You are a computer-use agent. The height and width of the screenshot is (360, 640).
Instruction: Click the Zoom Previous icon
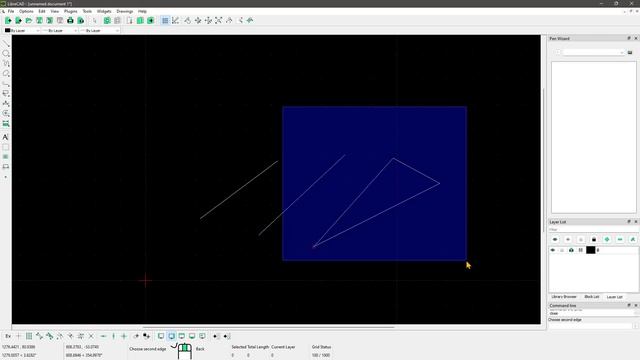coord(229,20)
